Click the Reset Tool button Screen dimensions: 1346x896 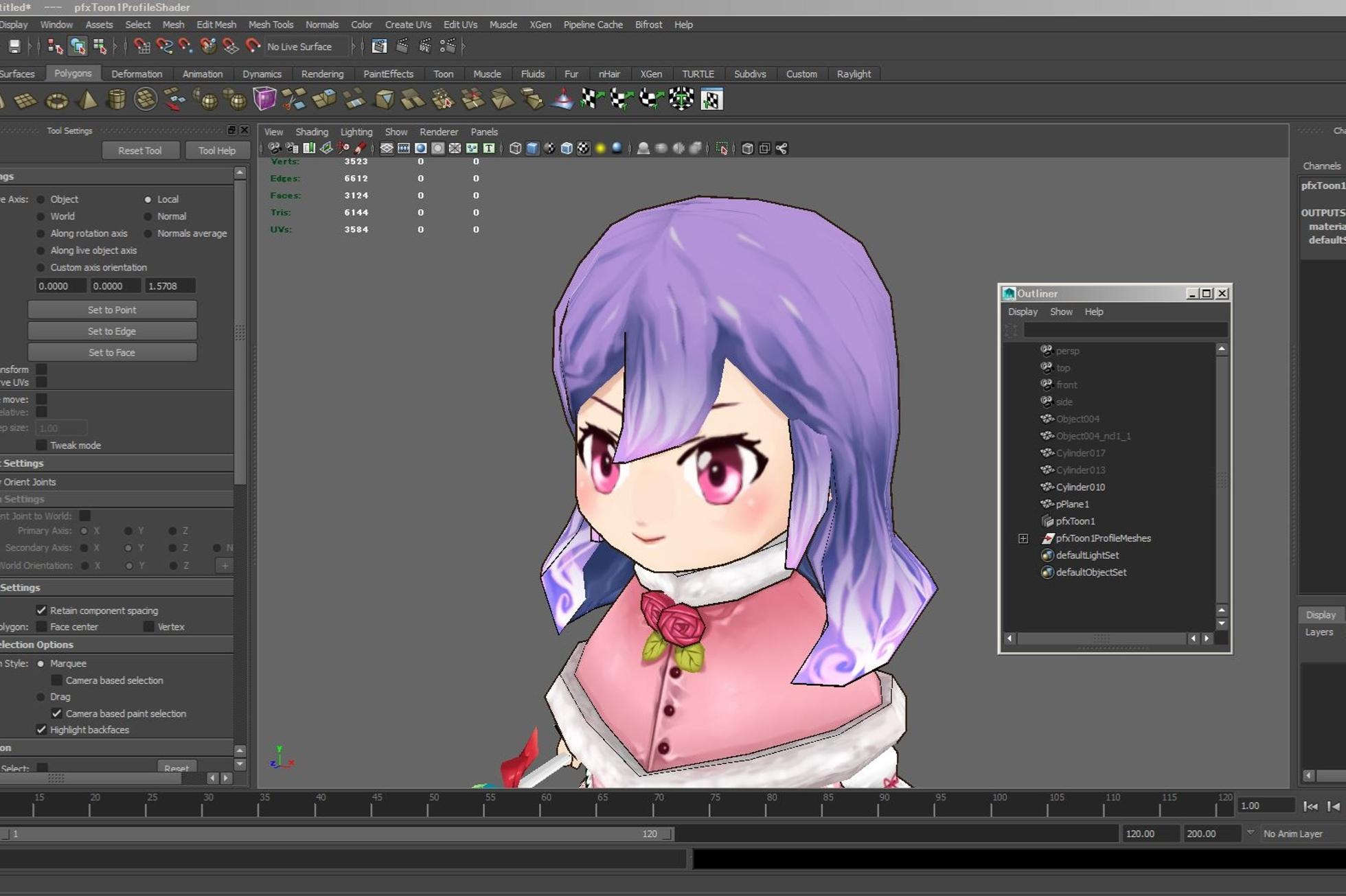coord(140,150)
